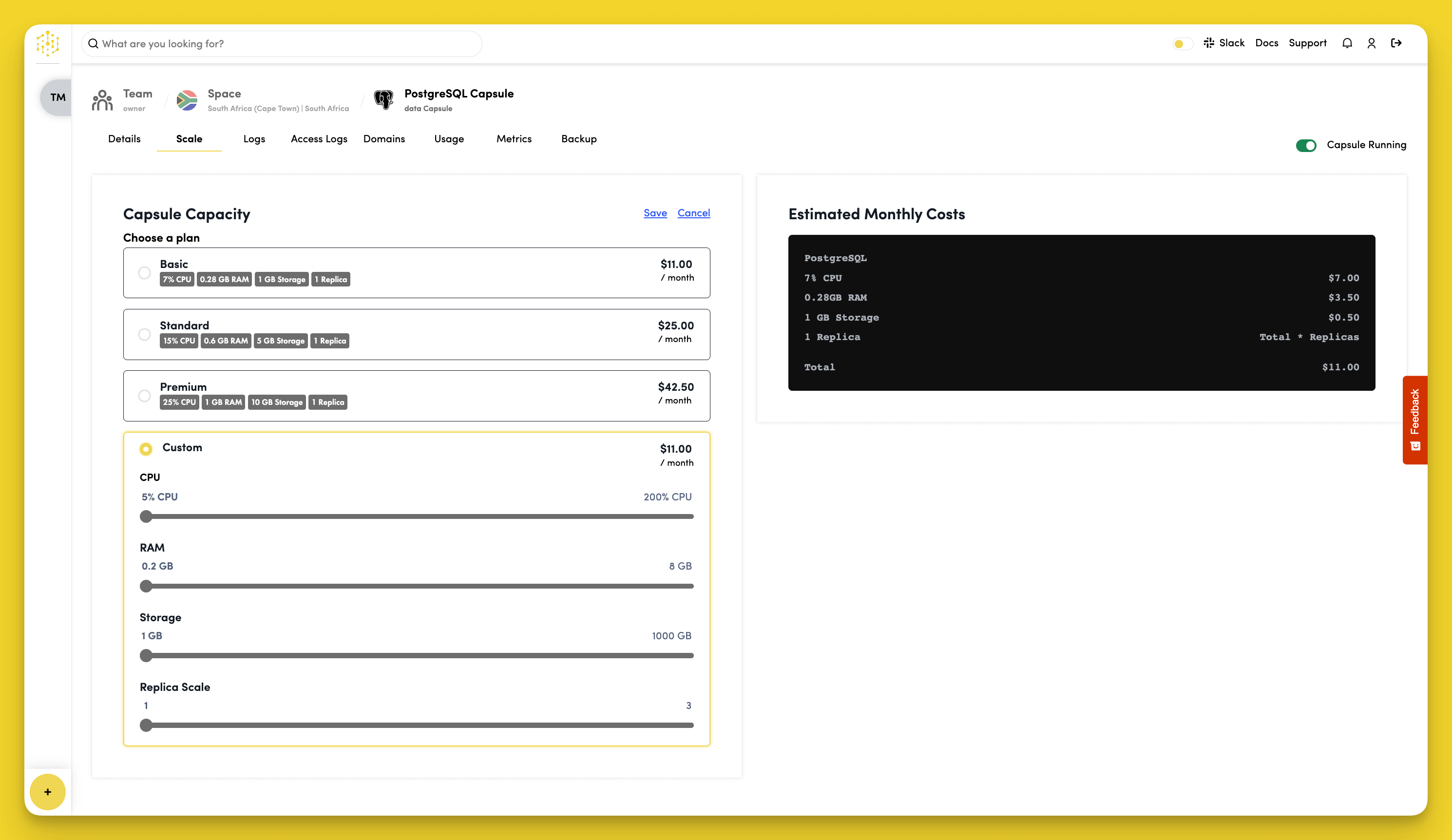Select the Basic plan radio button
Viewport: 1452px width, 840px height.
pyautogui.click(x=145, y=272)
